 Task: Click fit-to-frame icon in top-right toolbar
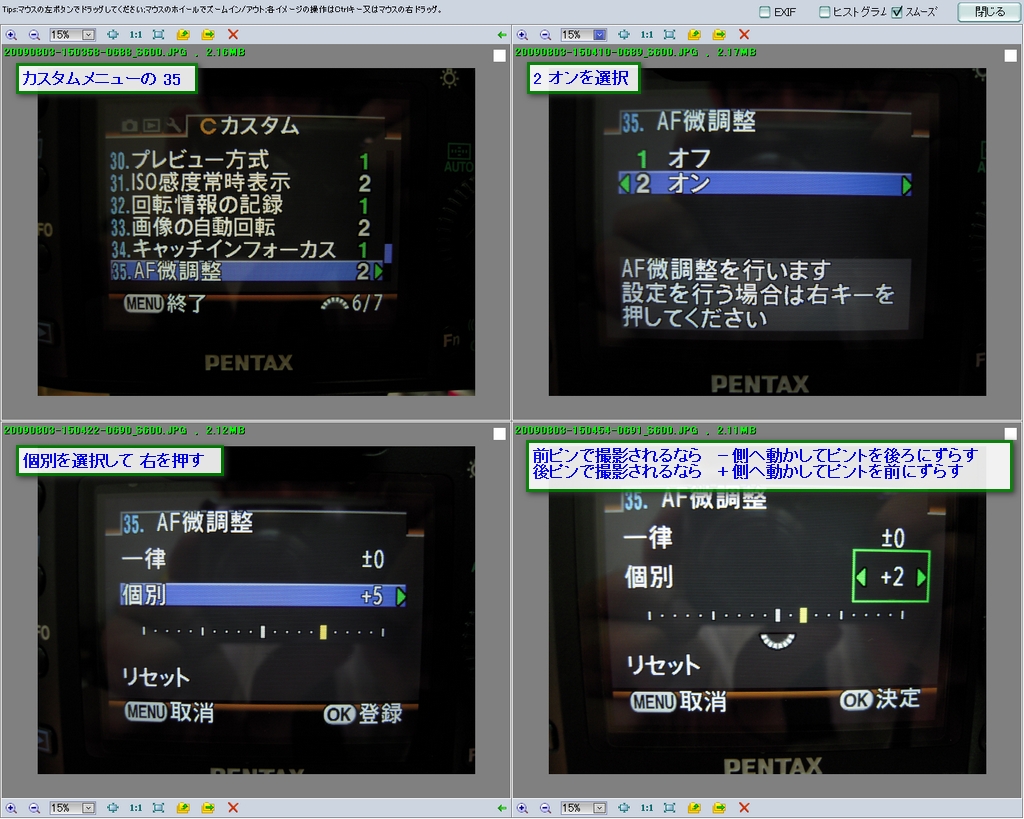669,35
